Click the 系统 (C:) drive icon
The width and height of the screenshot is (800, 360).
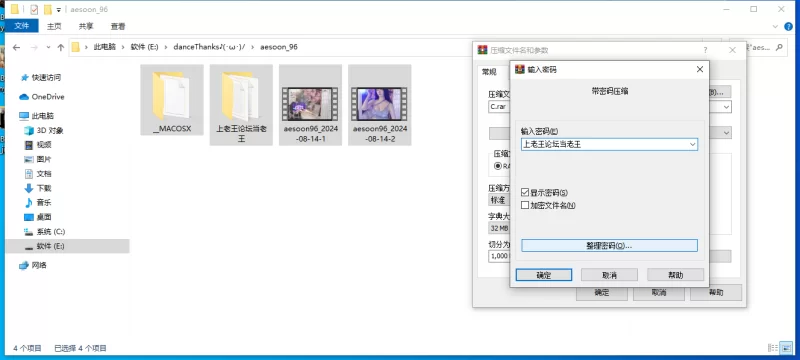pos(29,232)
